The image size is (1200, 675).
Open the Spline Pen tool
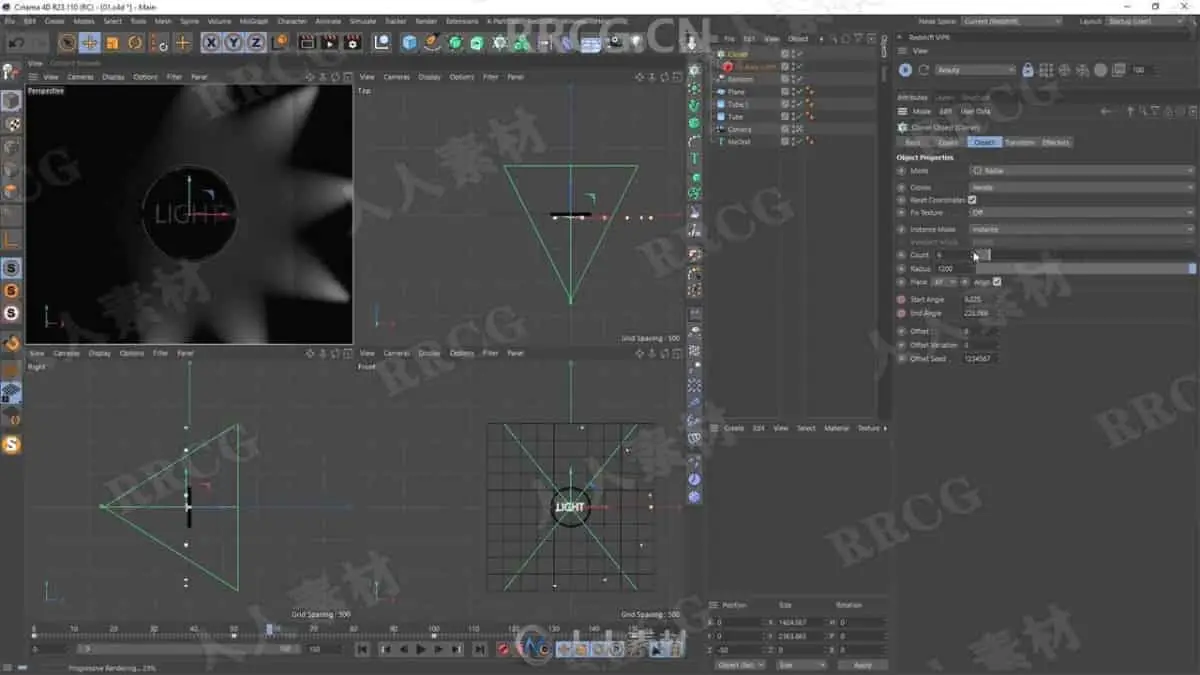pos(432,42)
